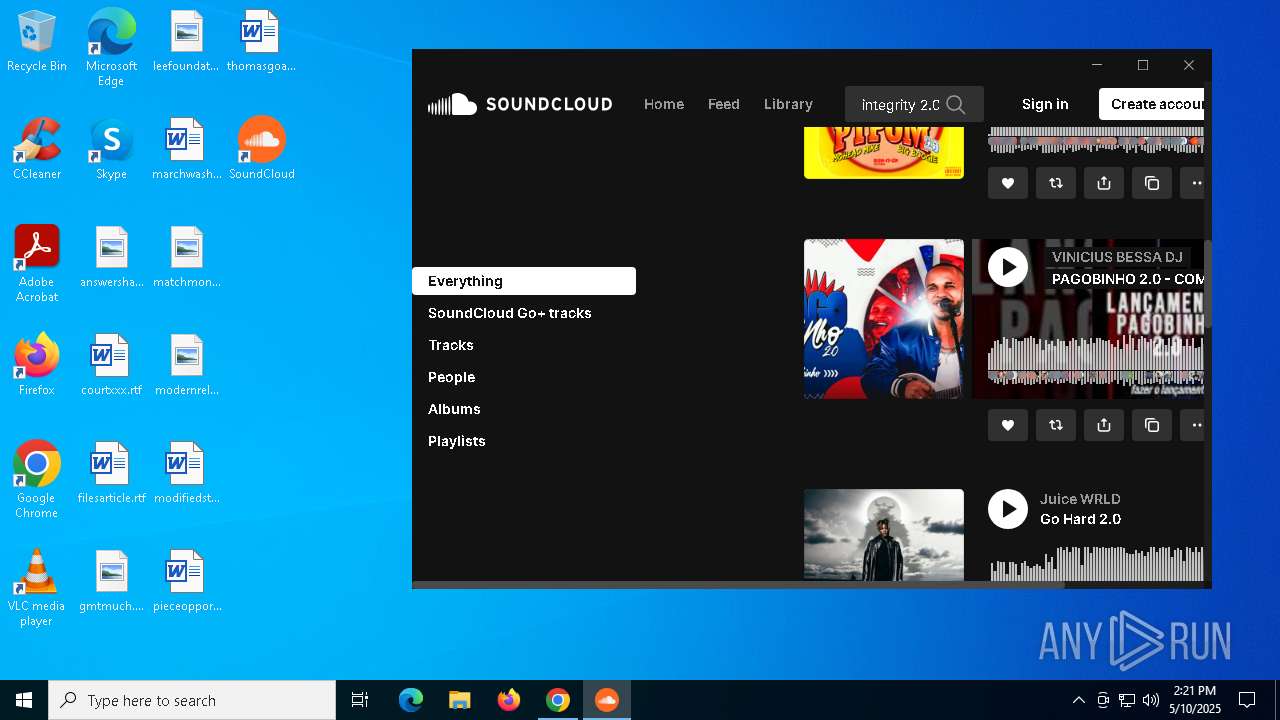Image resolution: width=1280 pixels, height=720 pixels.
Task: Open the SoundCloud desktop shortcut
Action: (x=262, y=148)
